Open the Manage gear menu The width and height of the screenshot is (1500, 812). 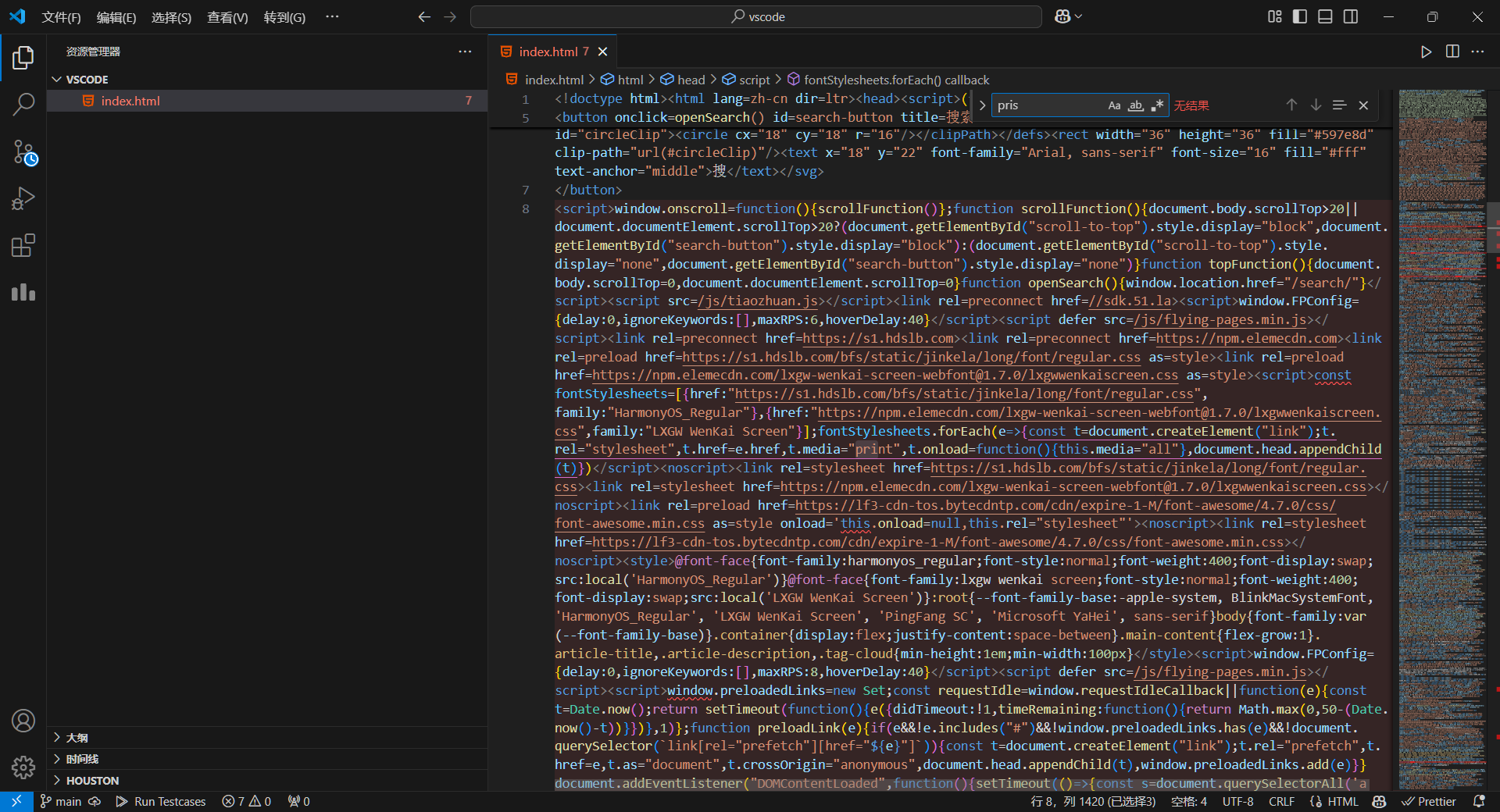tap(23, 767)
